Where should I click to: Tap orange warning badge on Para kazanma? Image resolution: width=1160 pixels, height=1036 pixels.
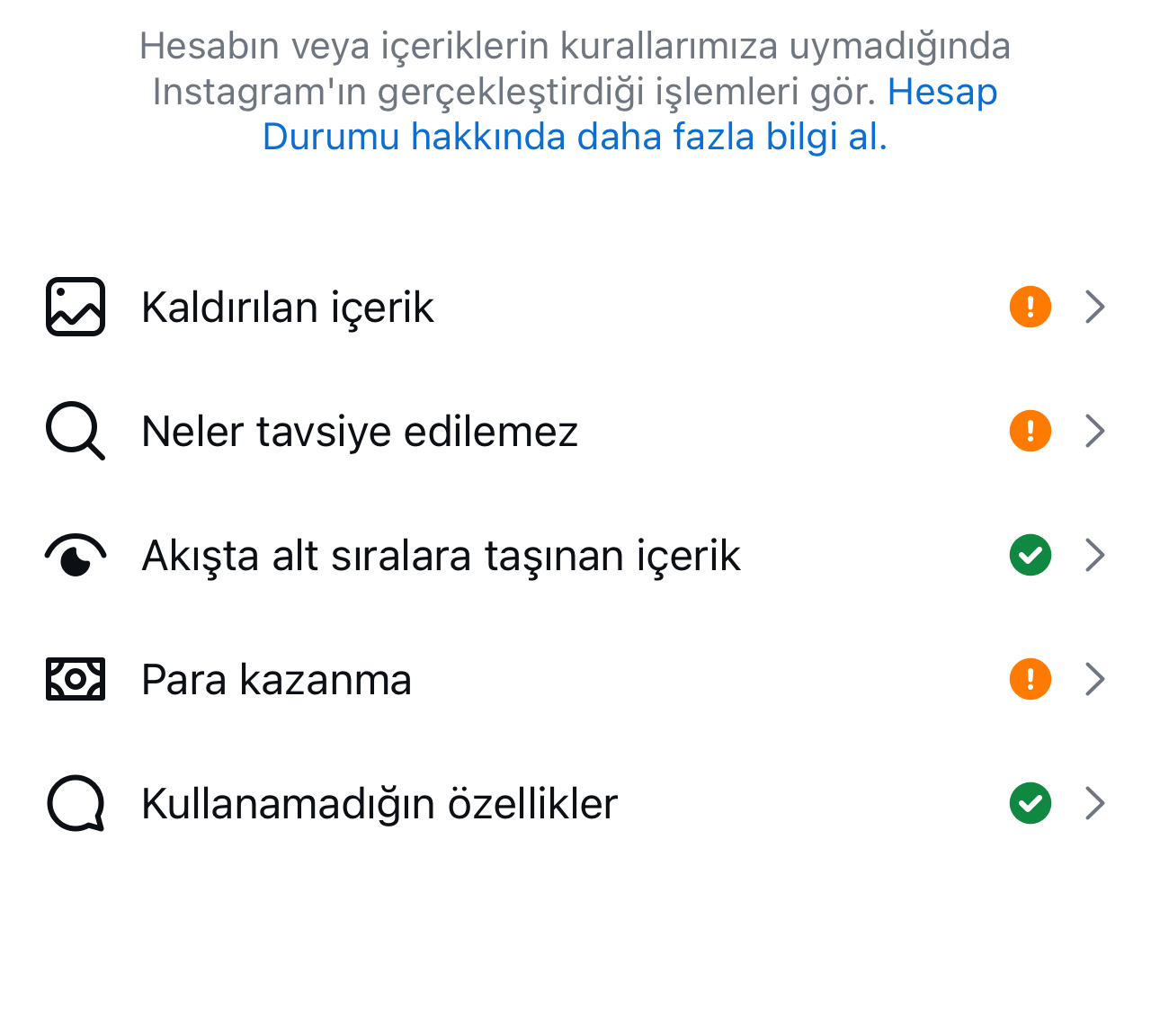1031,679
